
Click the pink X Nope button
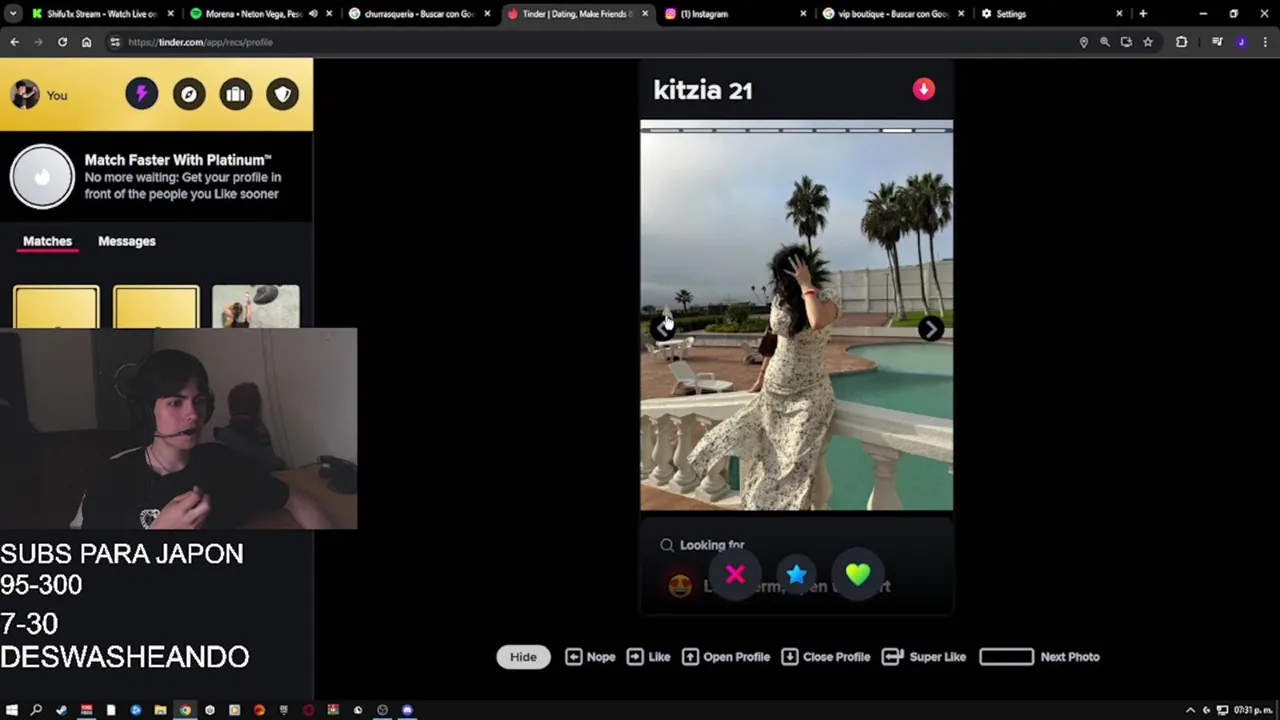click(x=735, y=575)
